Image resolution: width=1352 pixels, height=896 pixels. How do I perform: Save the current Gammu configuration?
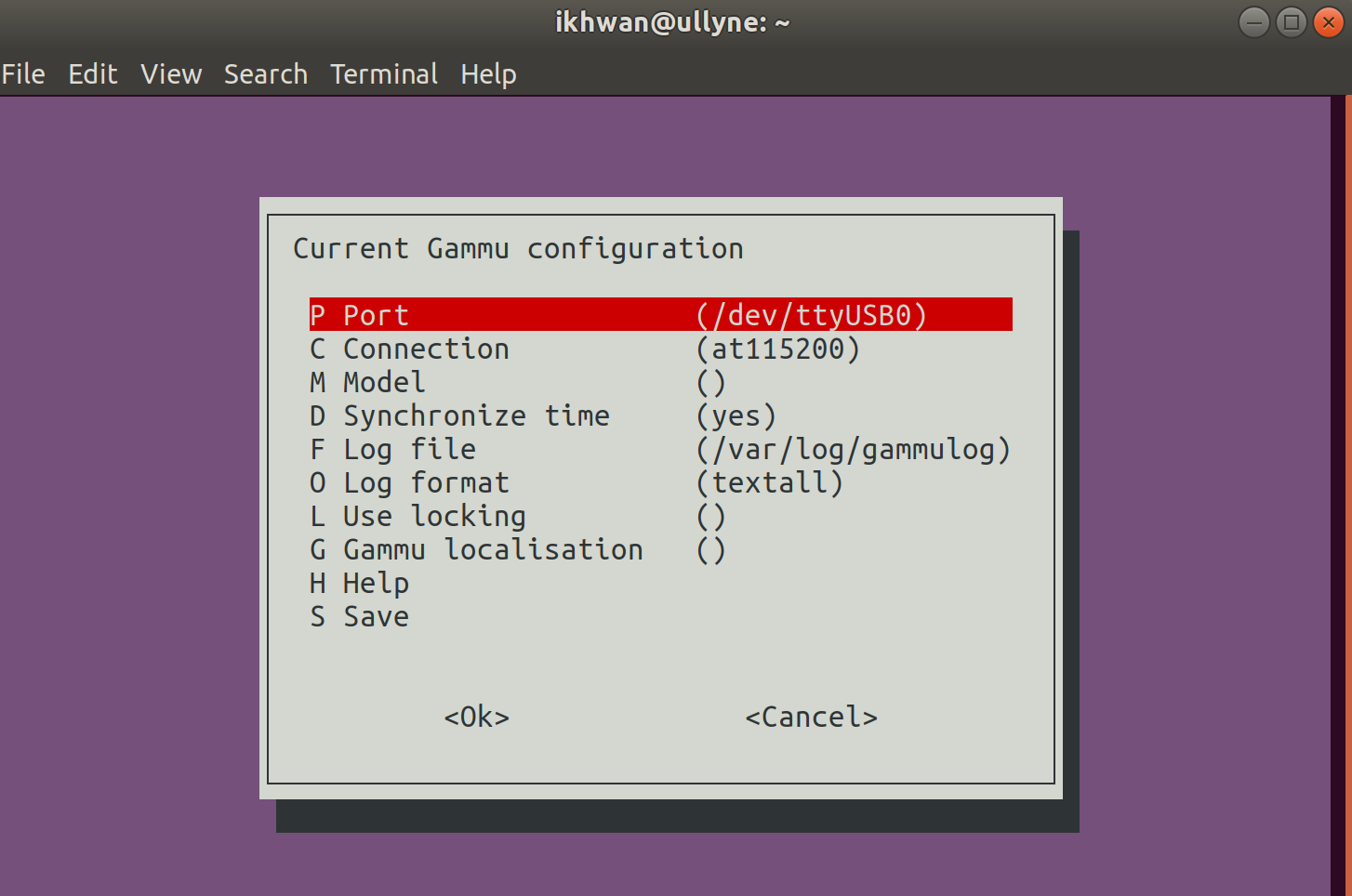coord(376,616)
